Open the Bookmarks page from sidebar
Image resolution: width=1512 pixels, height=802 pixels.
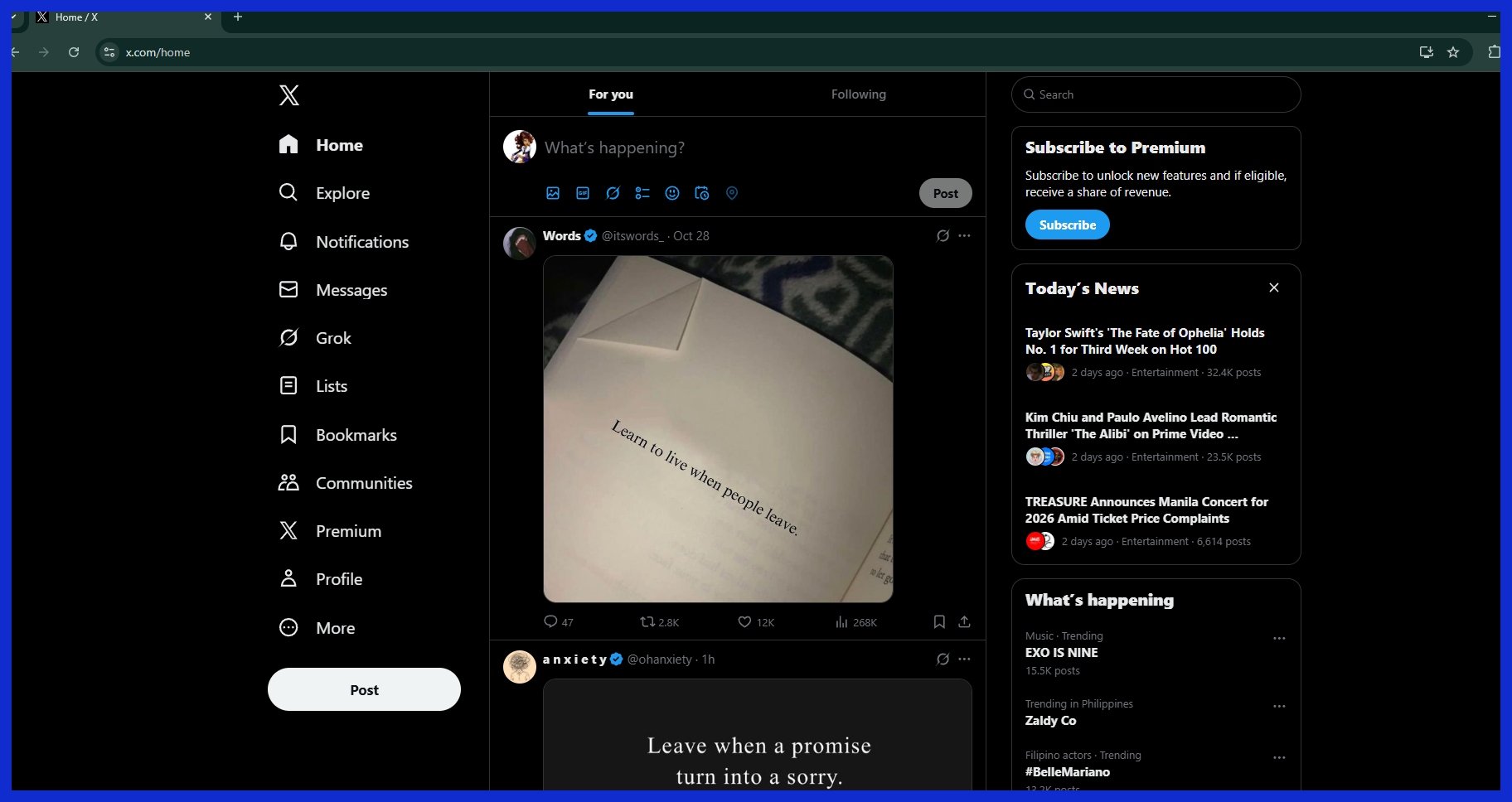tap(355, 434)
